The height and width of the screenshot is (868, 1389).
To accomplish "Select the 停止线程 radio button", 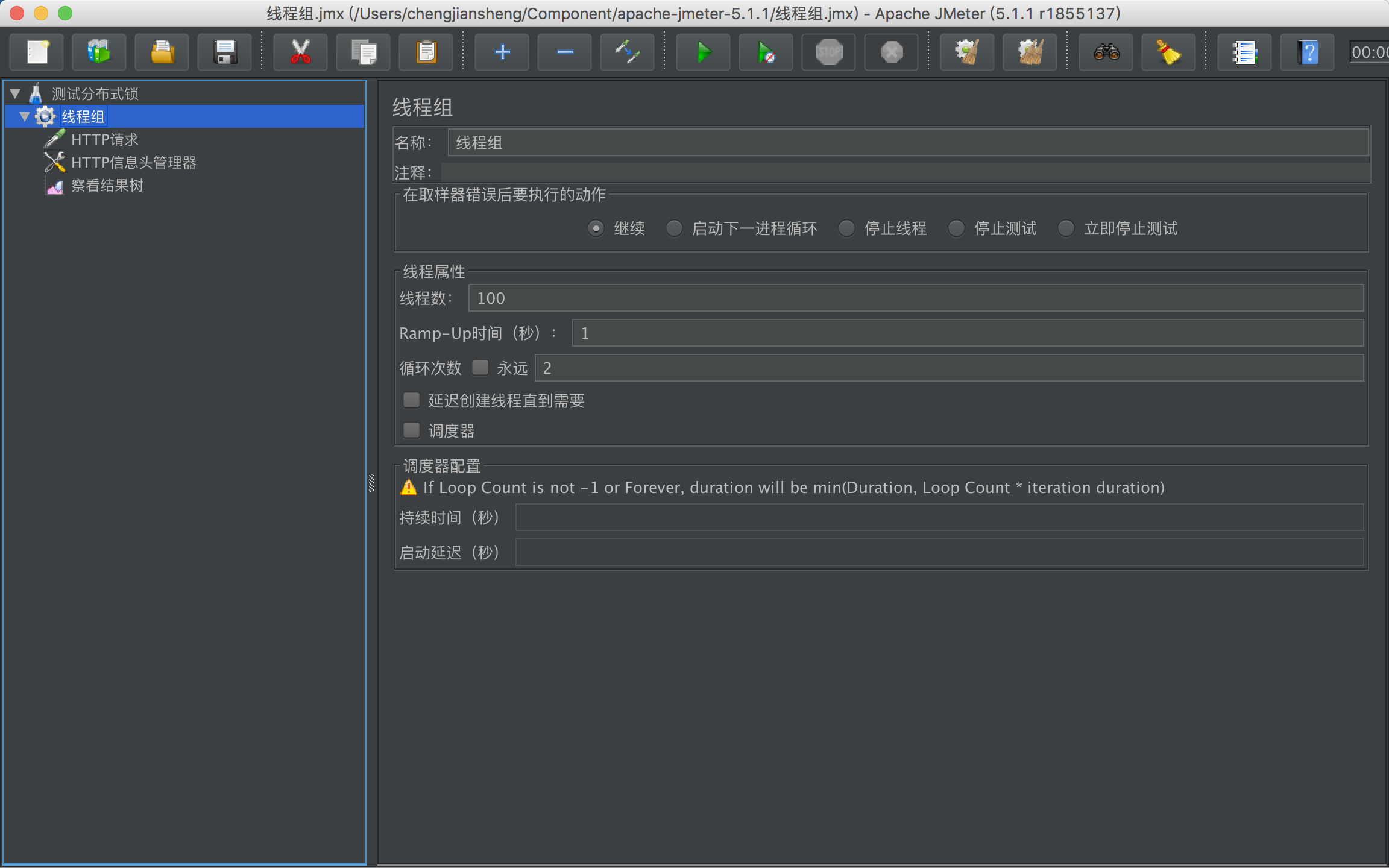I will point(847,228).
